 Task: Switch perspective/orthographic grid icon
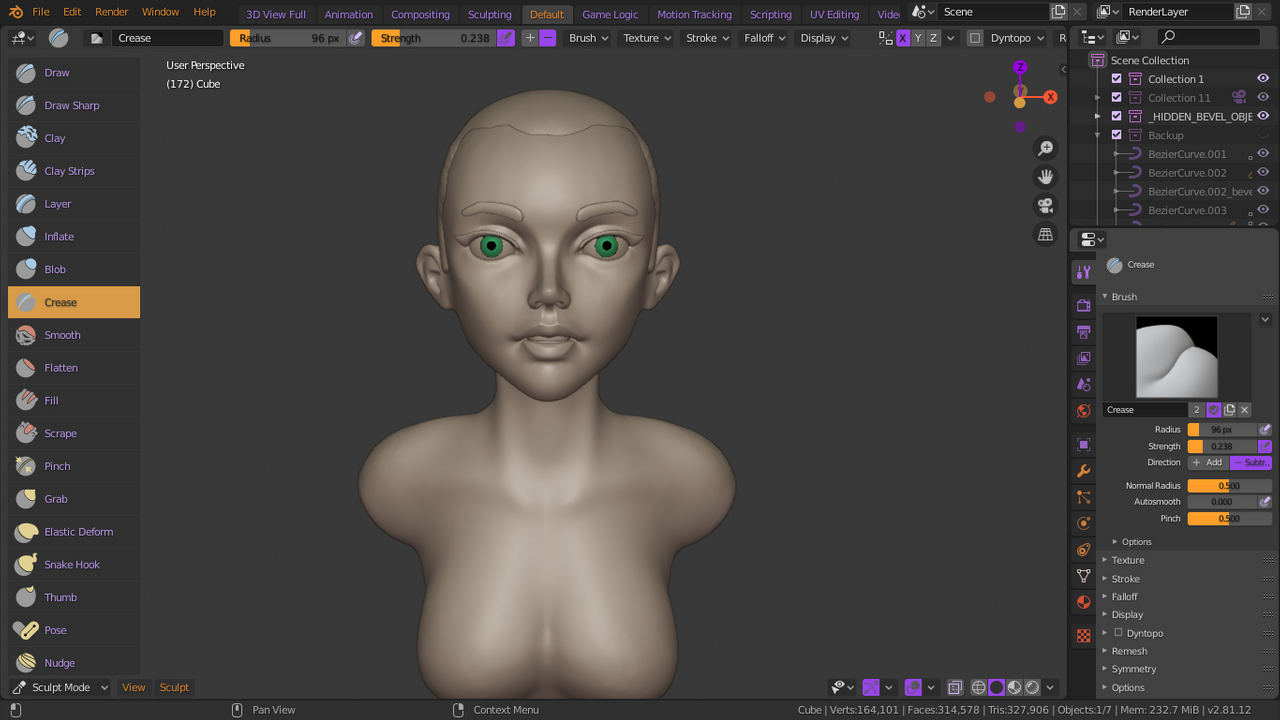point(1045,235)
